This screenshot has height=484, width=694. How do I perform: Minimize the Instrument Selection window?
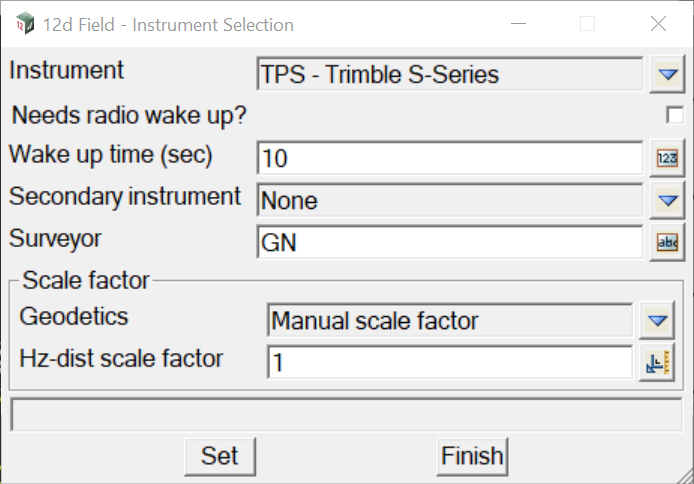coord(518,24)
